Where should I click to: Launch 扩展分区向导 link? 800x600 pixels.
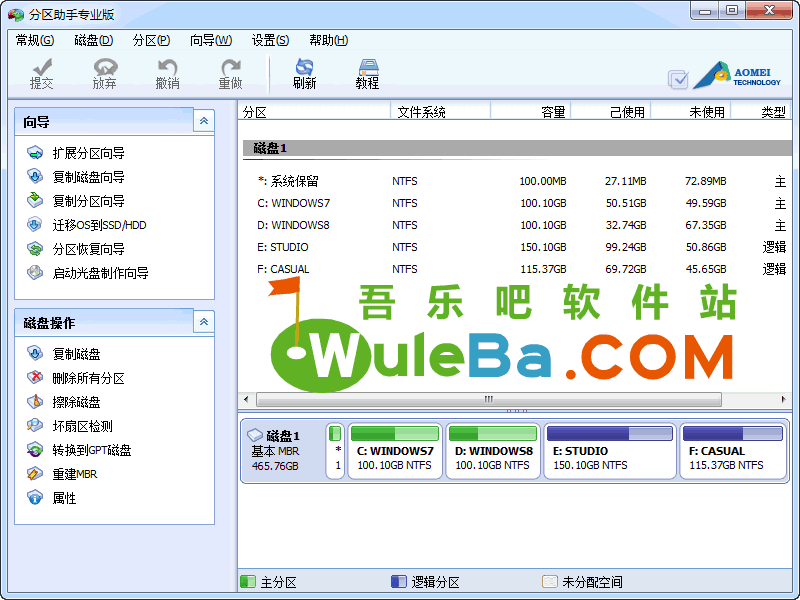point(89,153)
